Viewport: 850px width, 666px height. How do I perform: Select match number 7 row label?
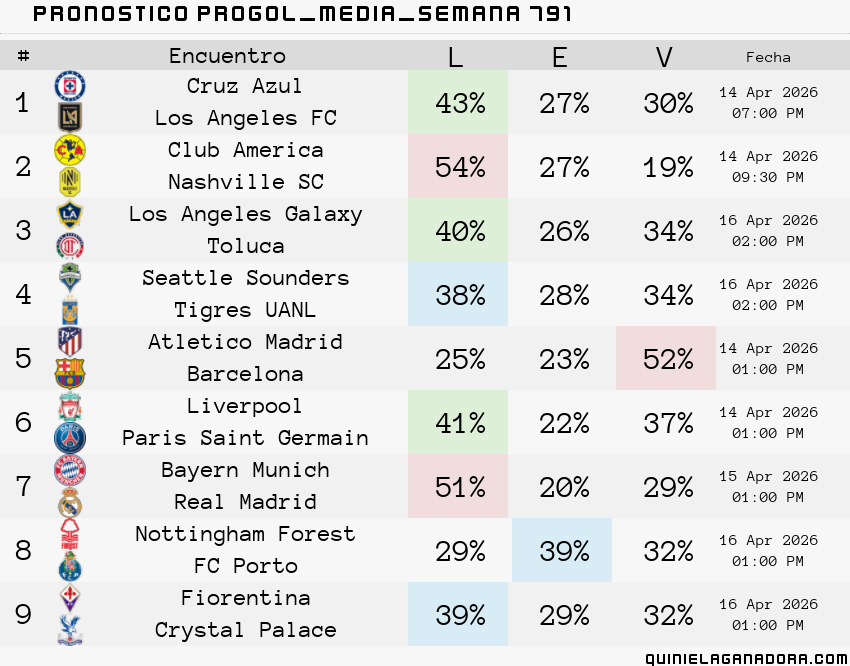pyautogui.click(x=23, y=486)
